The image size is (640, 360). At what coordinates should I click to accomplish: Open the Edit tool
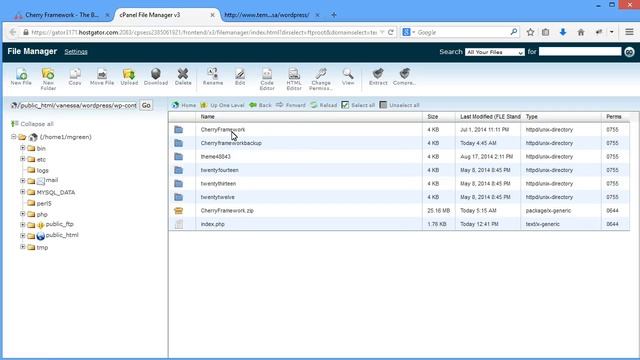pyautogui.click(x=240, y=76)
